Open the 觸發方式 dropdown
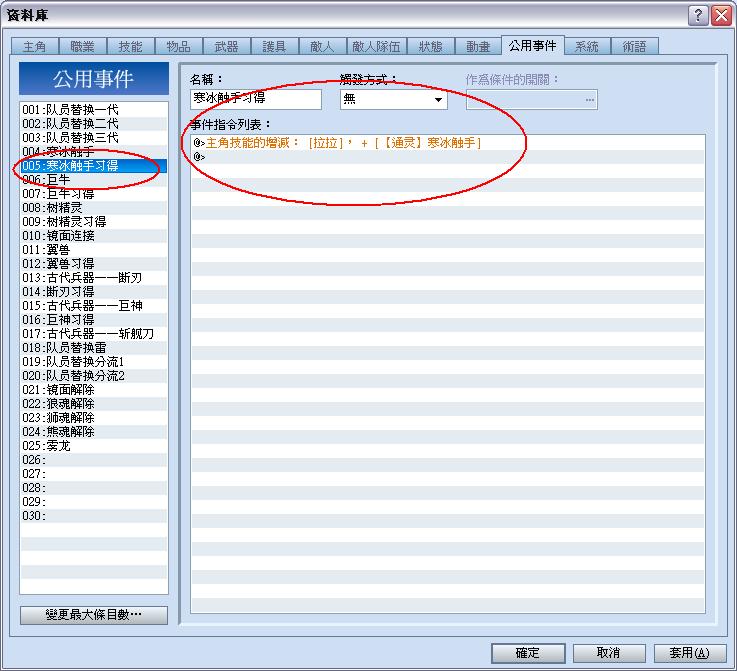Viewport: 737px width, 671px height. coord(393,99)
